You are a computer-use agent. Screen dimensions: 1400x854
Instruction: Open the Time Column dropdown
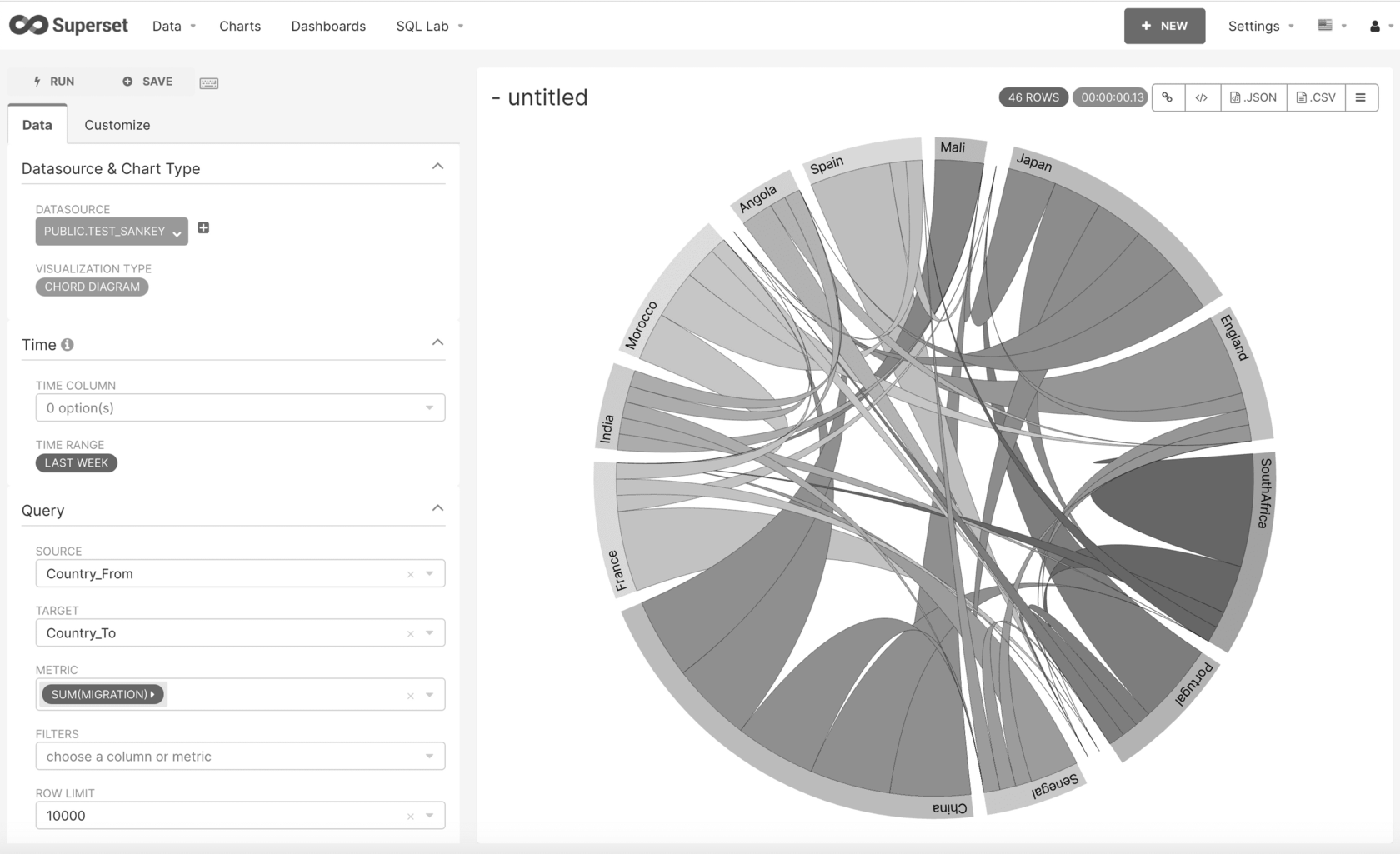coord(240,407)
